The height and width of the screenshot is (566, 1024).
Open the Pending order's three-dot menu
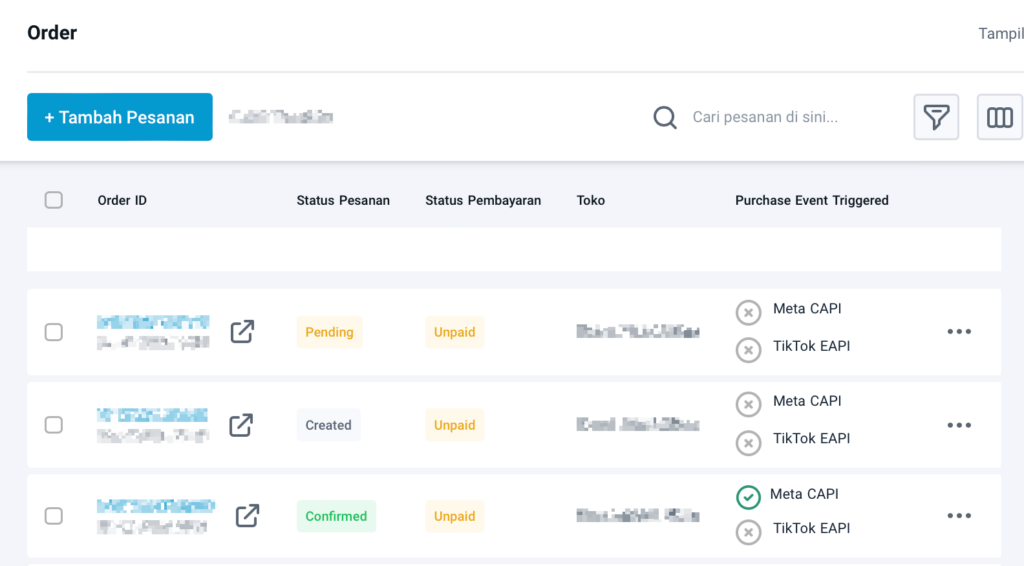click(x=959, y=332)
